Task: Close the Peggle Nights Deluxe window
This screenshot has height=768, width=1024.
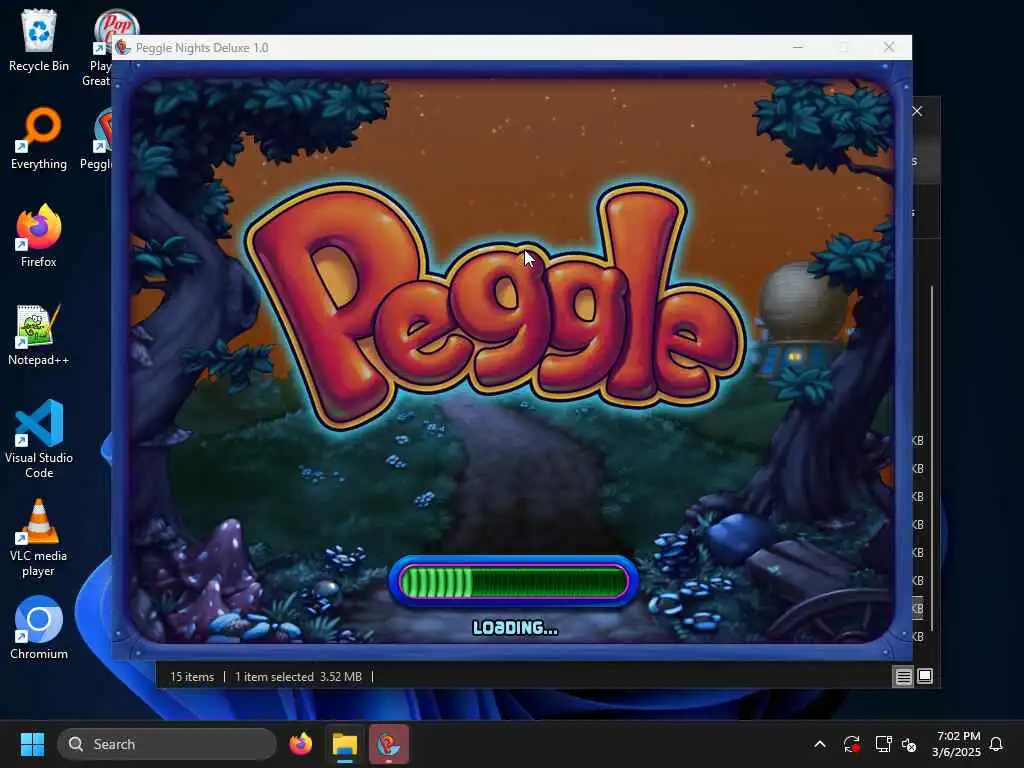Action: pyautogui.click(x=889, y=47)
